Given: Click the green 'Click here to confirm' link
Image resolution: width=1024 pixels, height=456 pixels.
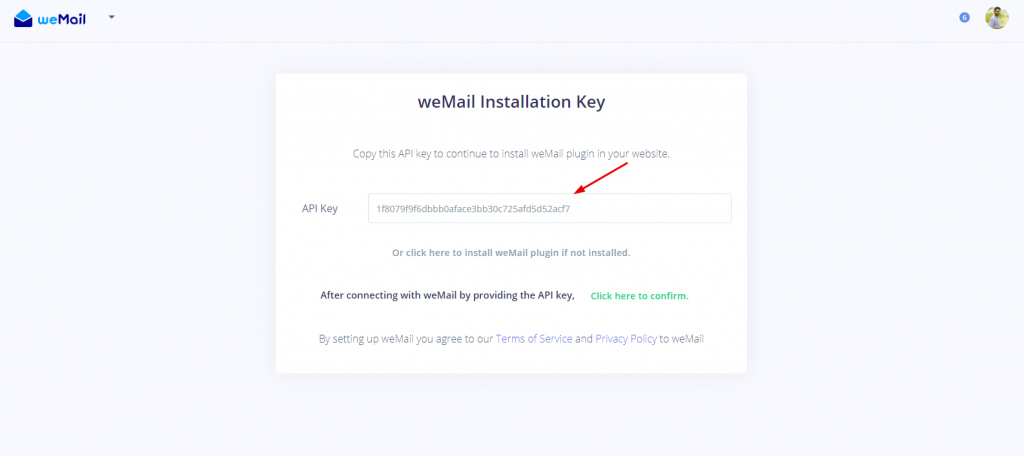Looking at the screenshot, I should pos(639,296).
